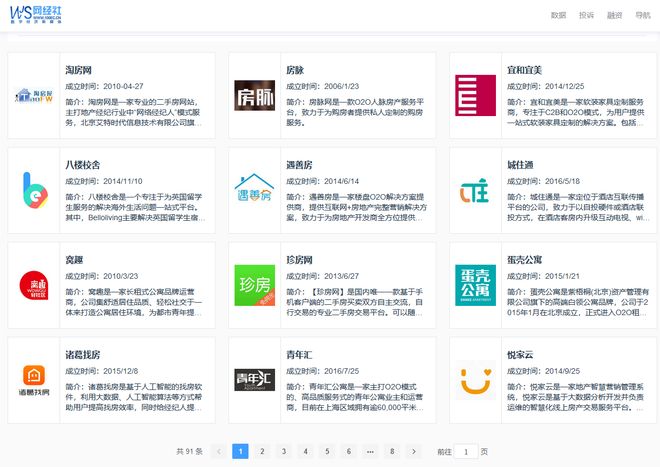Viewport: 660px width, 467px height.
Task: Open the 悦家云 smiley logo
Action: (x=476, y=380)
